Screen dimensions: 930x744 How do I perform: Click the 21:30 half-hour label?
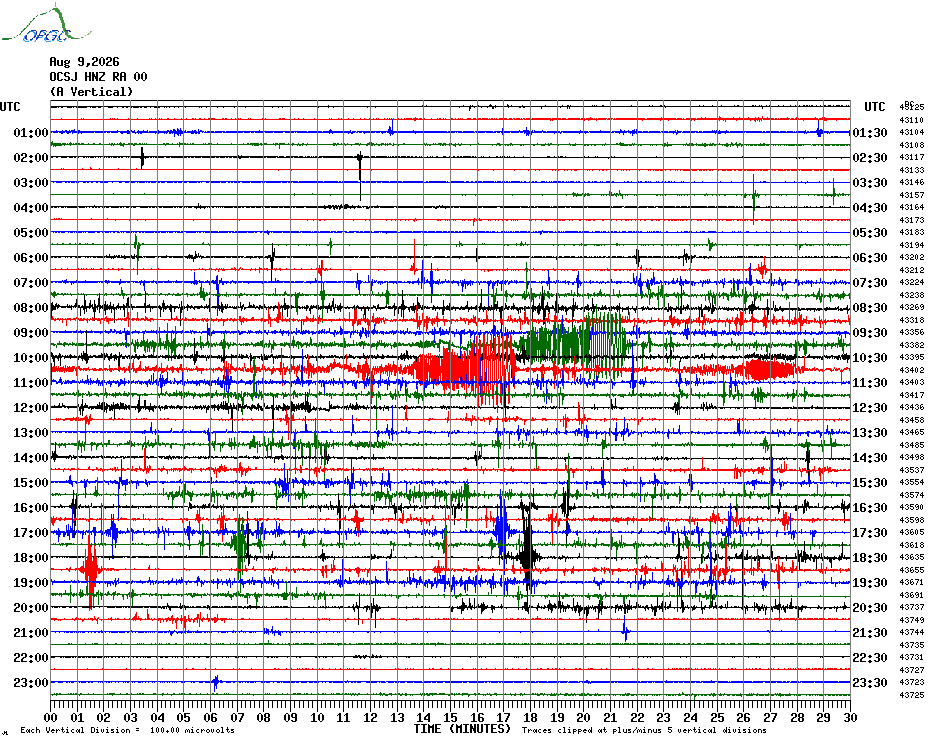pos(870,632)
